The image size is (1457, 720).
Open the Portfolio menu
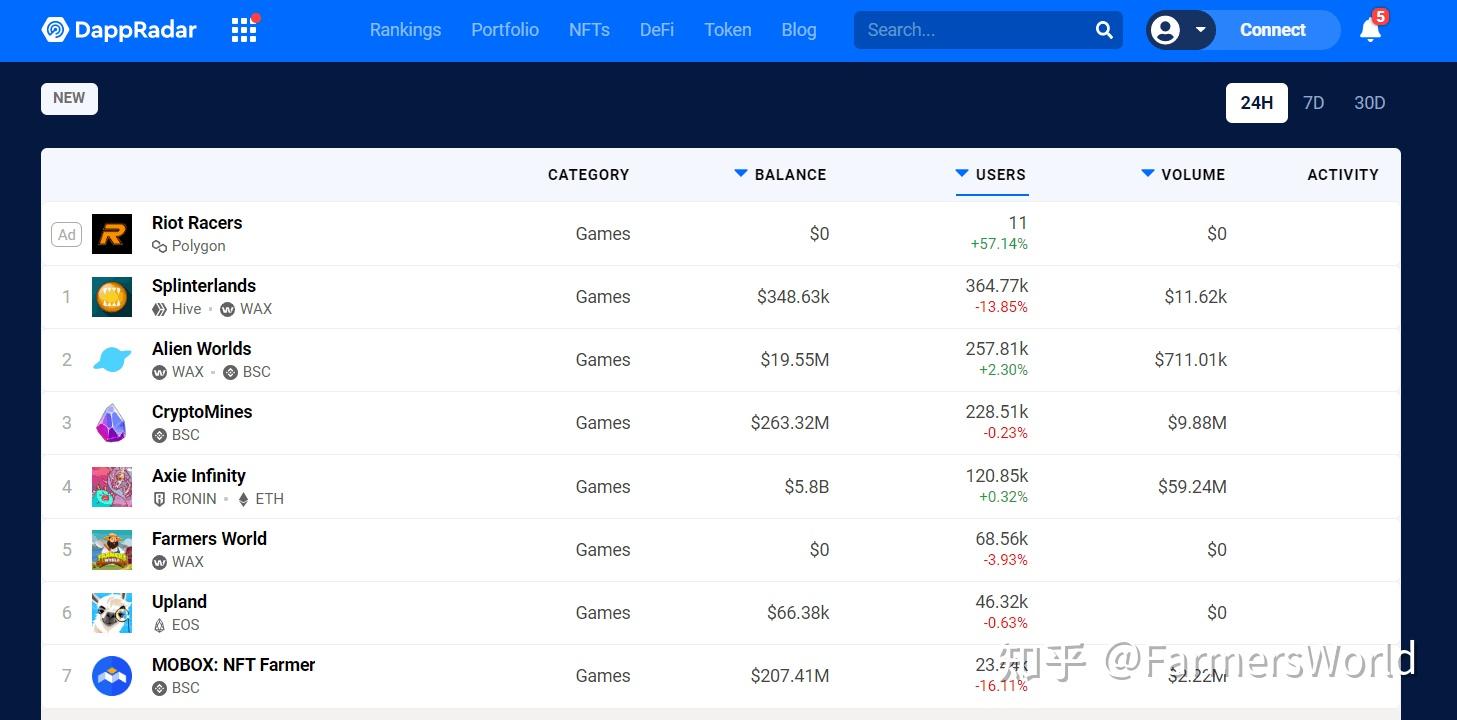pyautogui.click(x=505, y=30)
